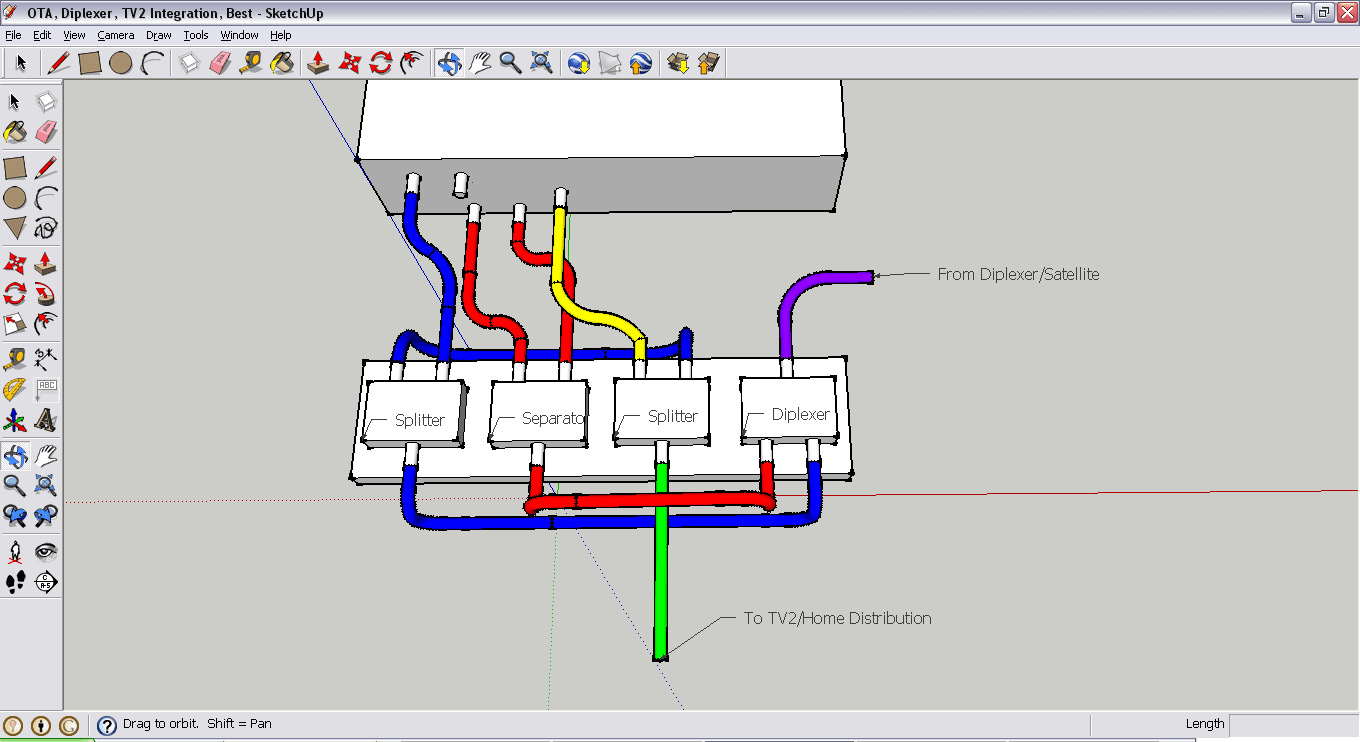Select the Rotate tool in horizontal toolbar
The height and width of the screenshot is (742, 1360).
coord(380,63)
